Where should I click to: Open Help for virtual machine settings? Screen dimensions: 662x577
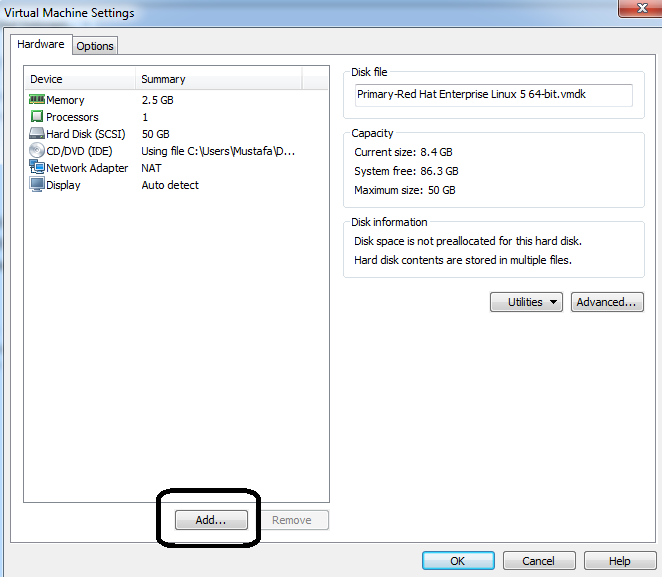point(620,561)
